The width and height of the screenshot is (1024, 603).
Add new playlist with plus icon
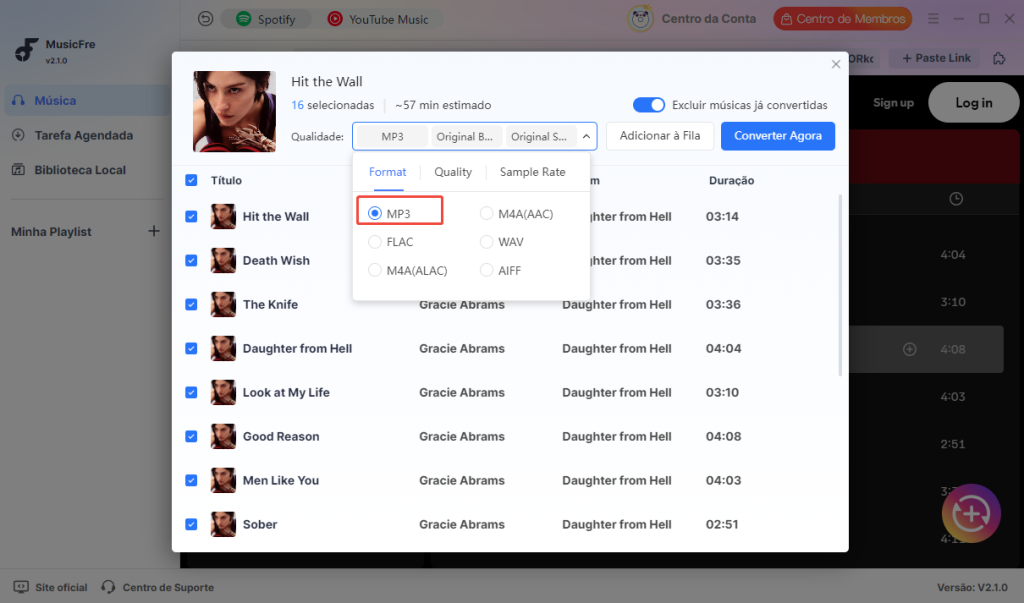pos(153,231)
